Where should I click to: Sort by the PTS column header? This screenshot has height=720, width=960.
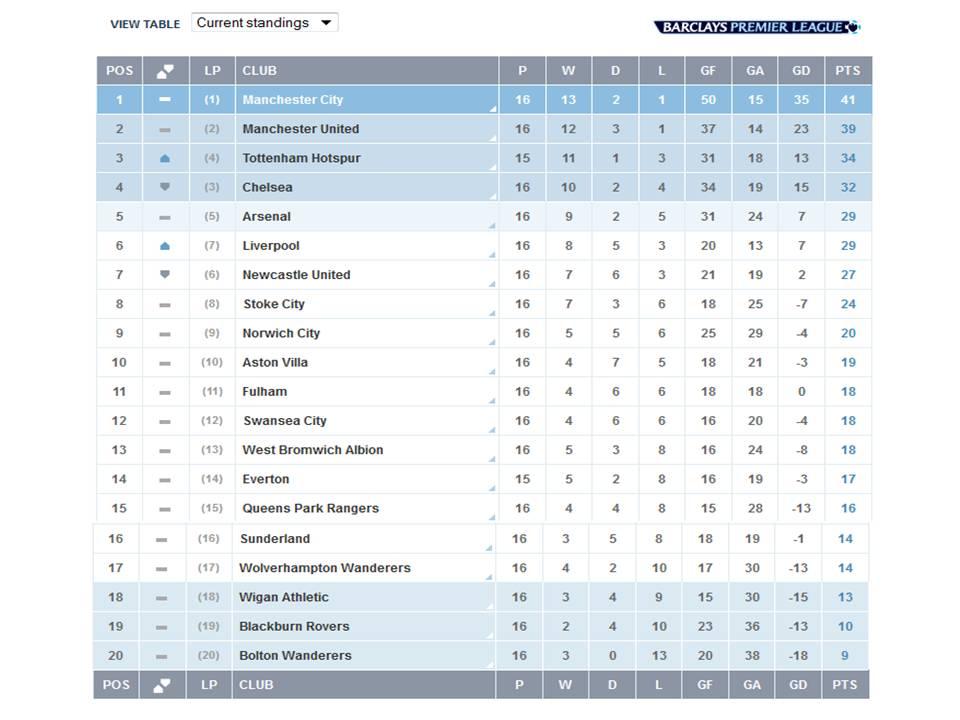848,71
